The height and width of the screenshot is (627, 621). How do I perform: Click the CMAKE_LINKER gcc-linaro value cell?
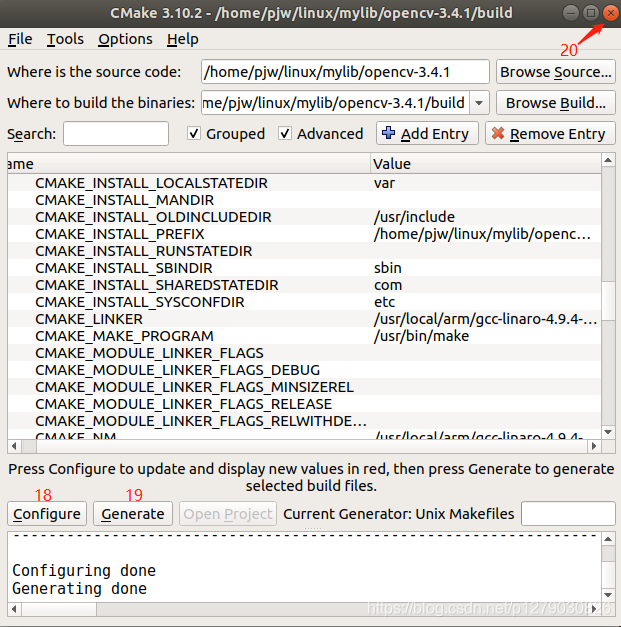tap(485, 319)
